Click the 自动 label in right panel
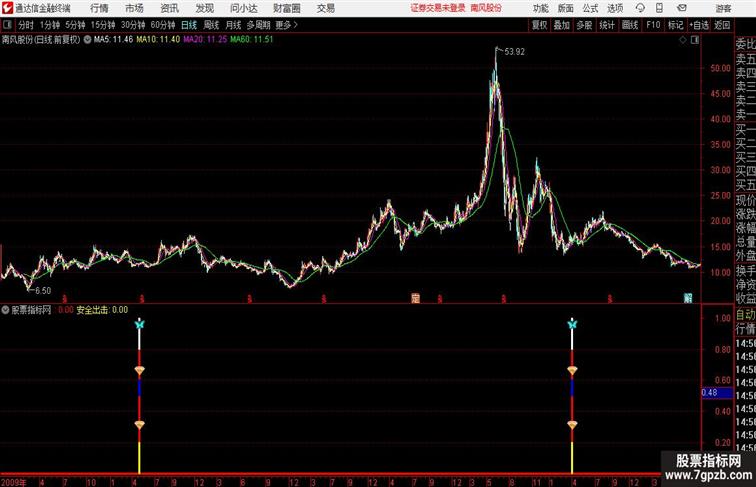This screenshot has width=756, height=487. (745, 315)
